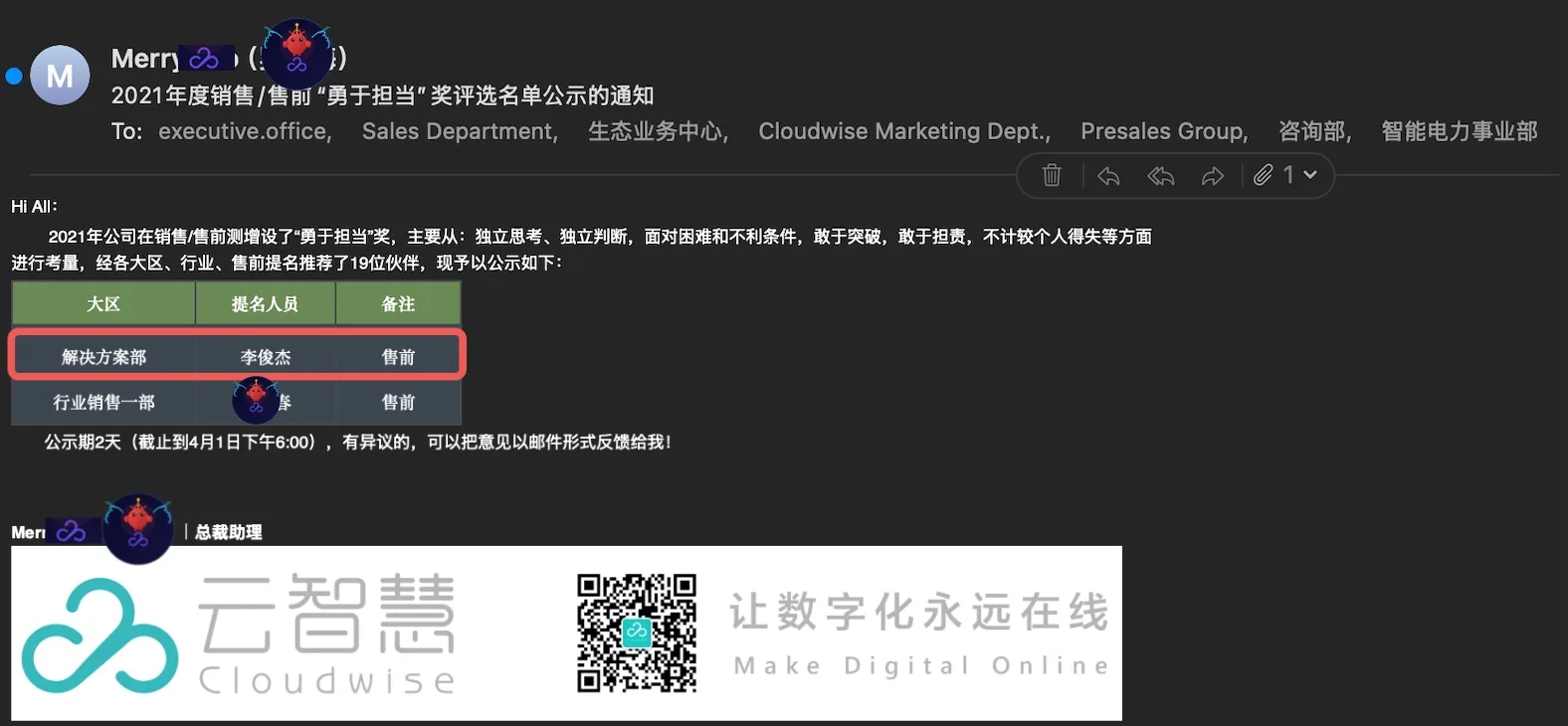Viewport: 1568px width, 726px height.
Task: Delete this email with the trash icon
Action: coord(1052,176)
